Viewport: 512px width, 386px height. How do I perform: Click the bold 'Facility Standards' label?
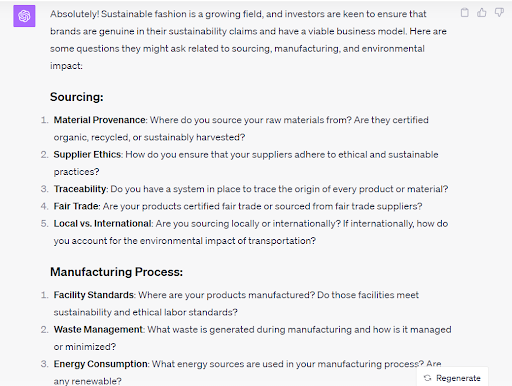click(x=94, y=295)
